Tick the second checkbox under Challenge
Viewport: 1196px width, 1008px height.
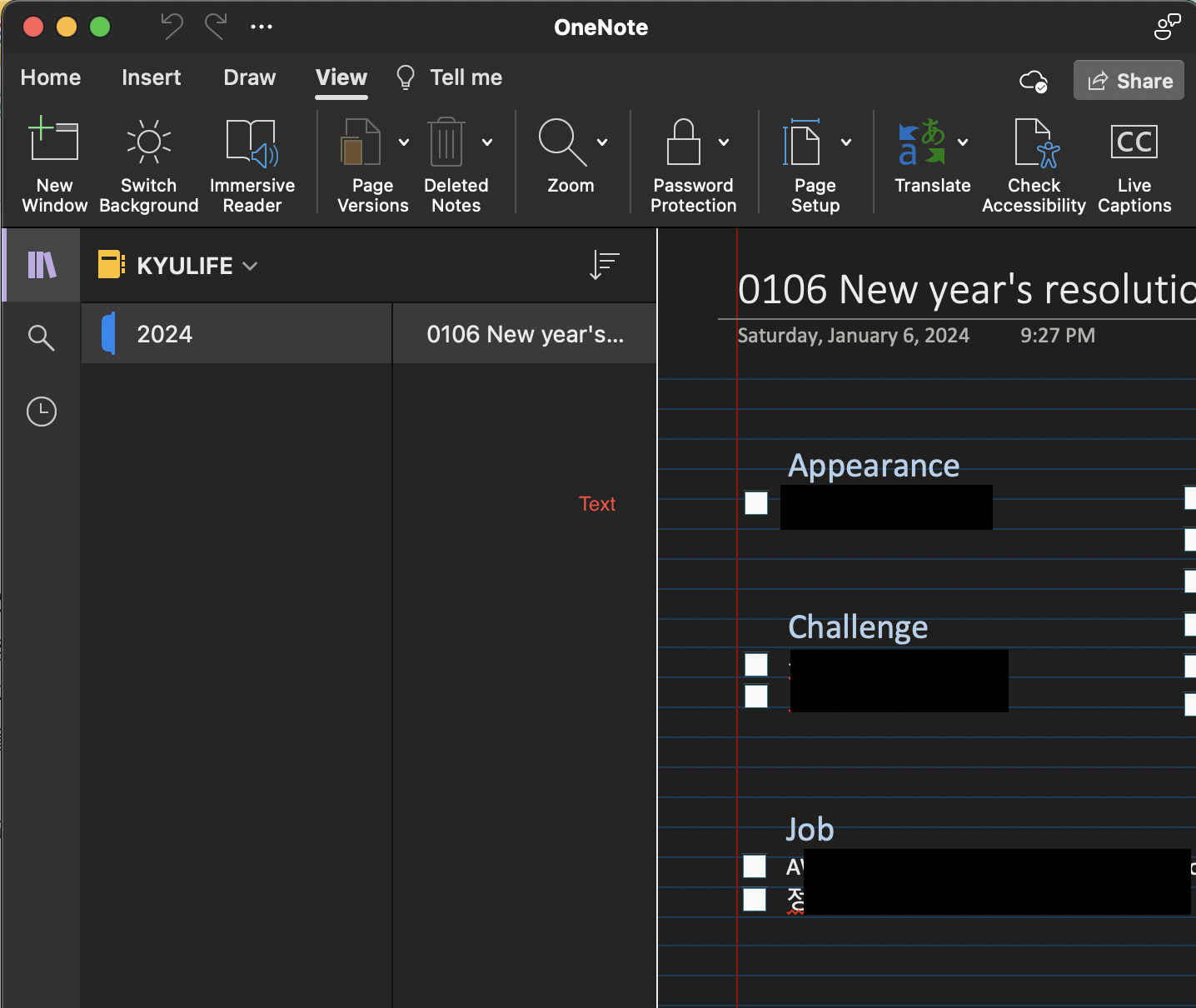point(756,696)
